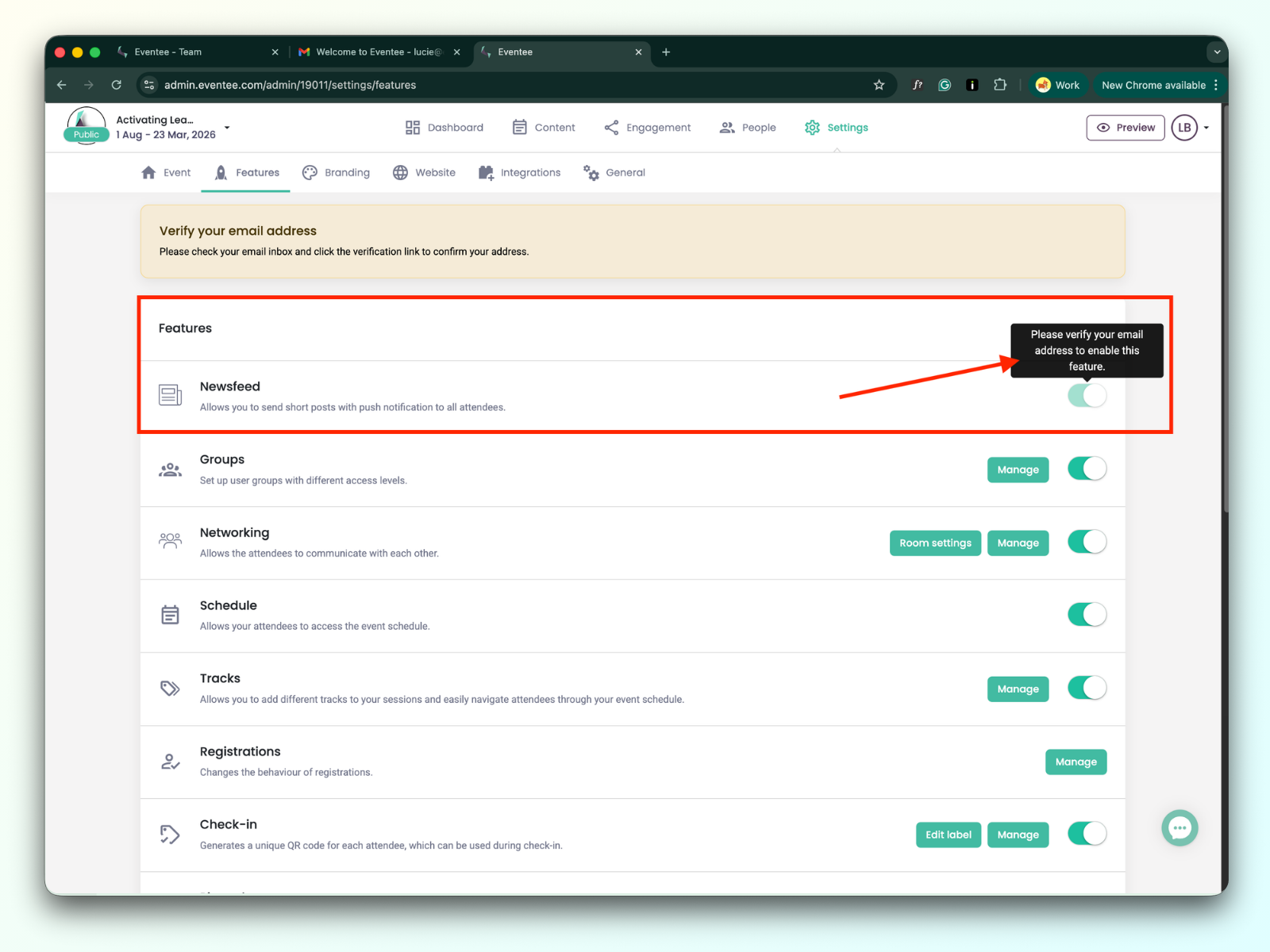Switch off the Check-in feature toggle
Viewport: 1270px width, 952px height.
[x=1087, y=834]
